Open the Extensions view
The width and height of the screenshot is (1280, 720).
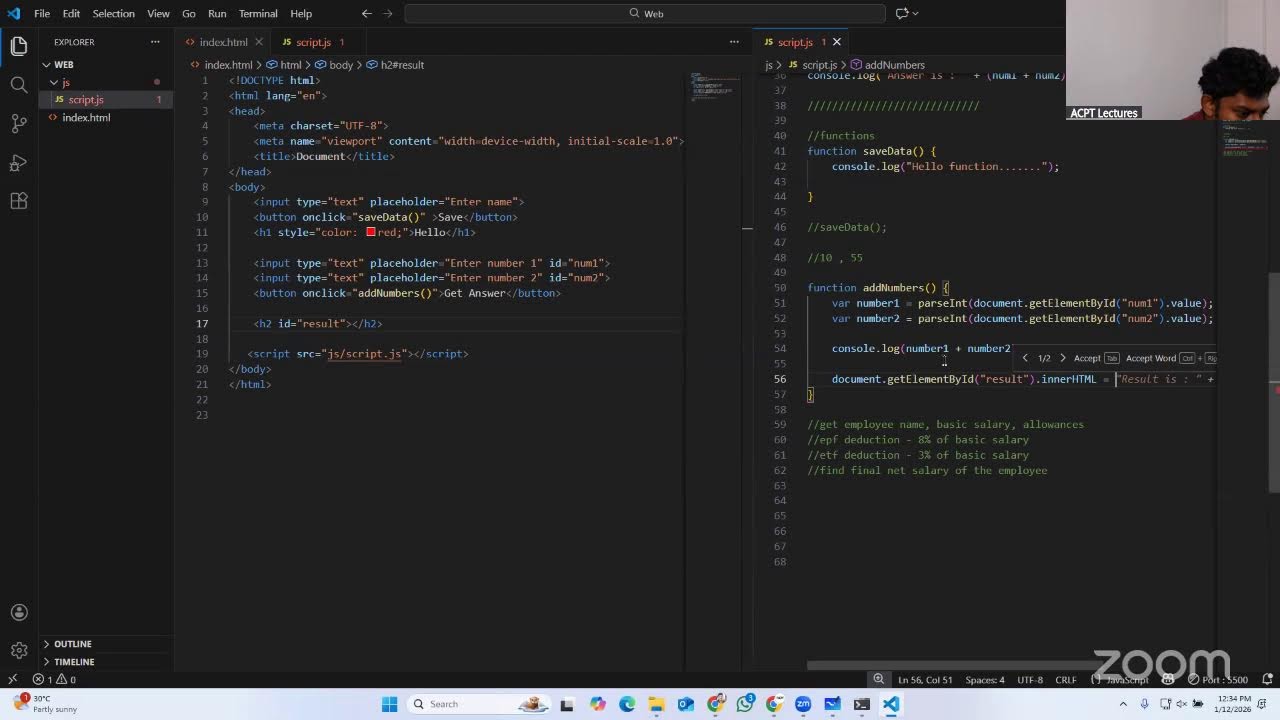pyautogui.click(x=19, y=201)
